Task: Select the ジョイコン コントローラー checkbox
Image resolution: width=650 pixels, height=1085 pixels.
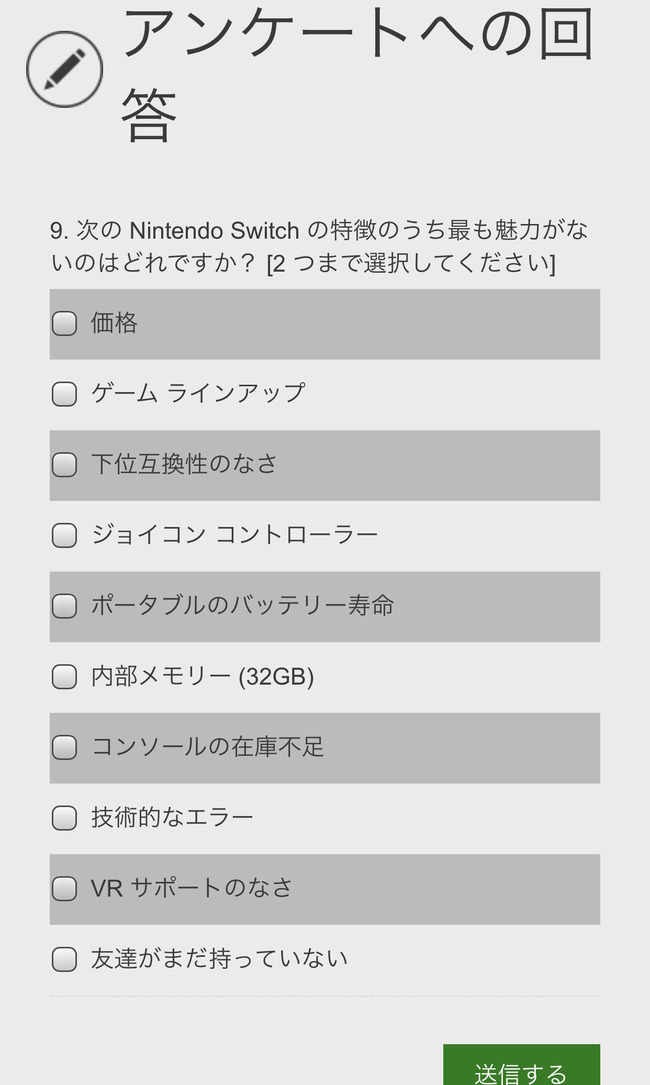Action: 64,535
